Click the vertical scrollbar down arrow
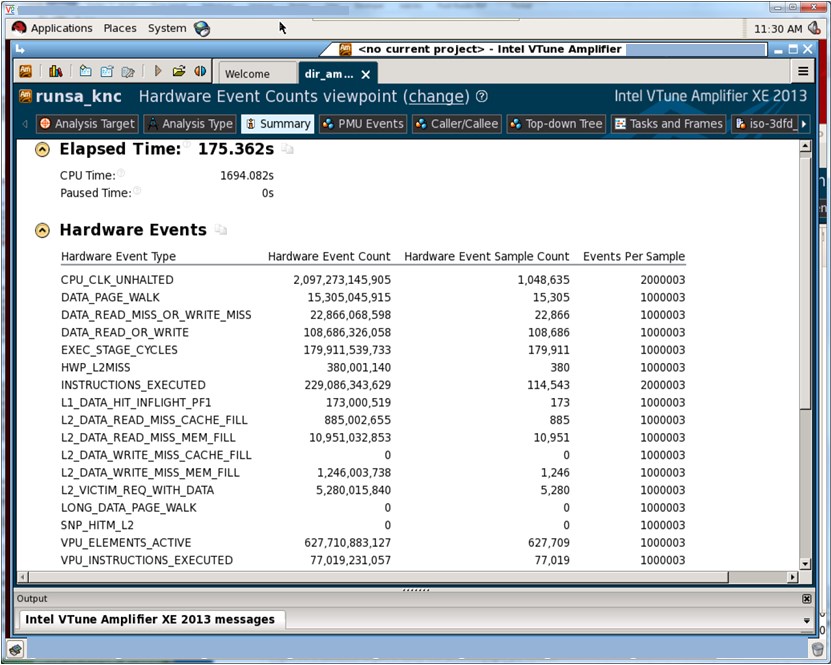The width and height of the screenshot is (831, 665). 805,564
